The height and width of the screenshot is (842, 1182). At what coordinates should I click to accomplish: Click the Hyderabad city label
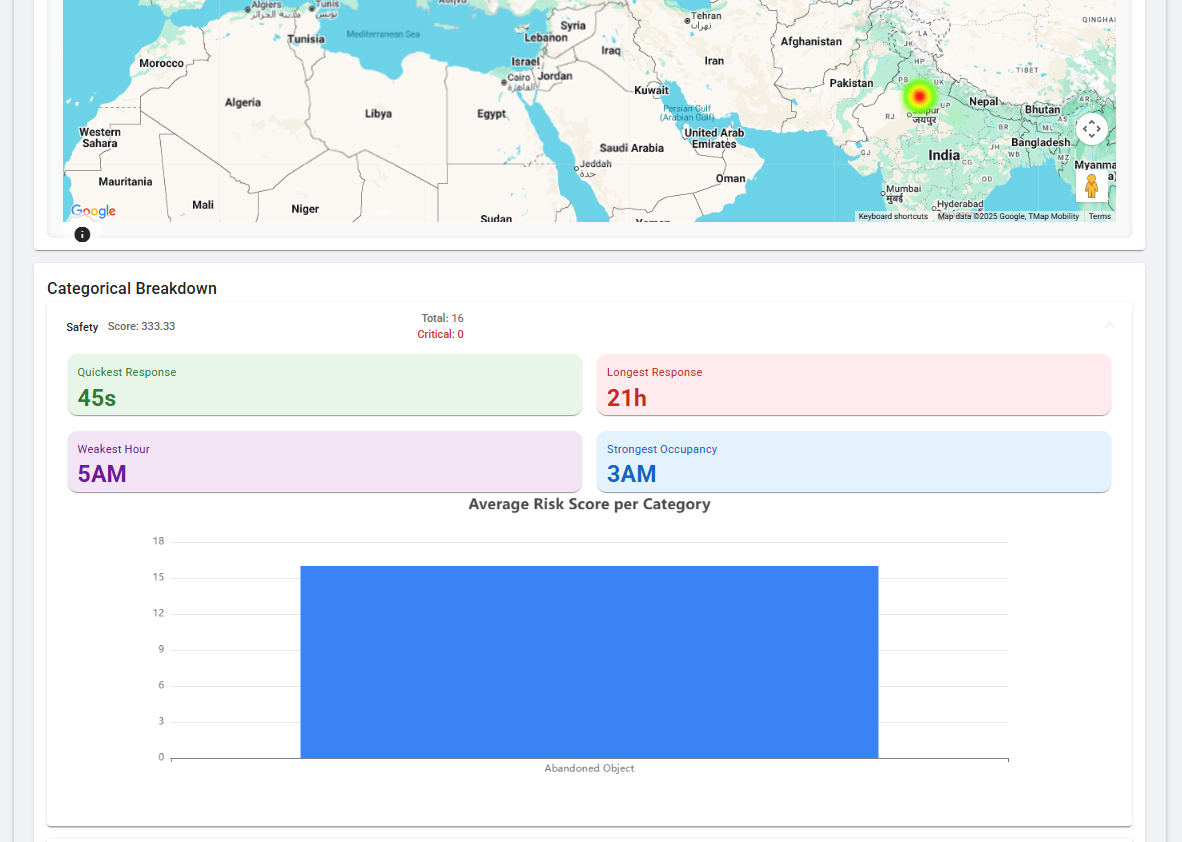960,204
